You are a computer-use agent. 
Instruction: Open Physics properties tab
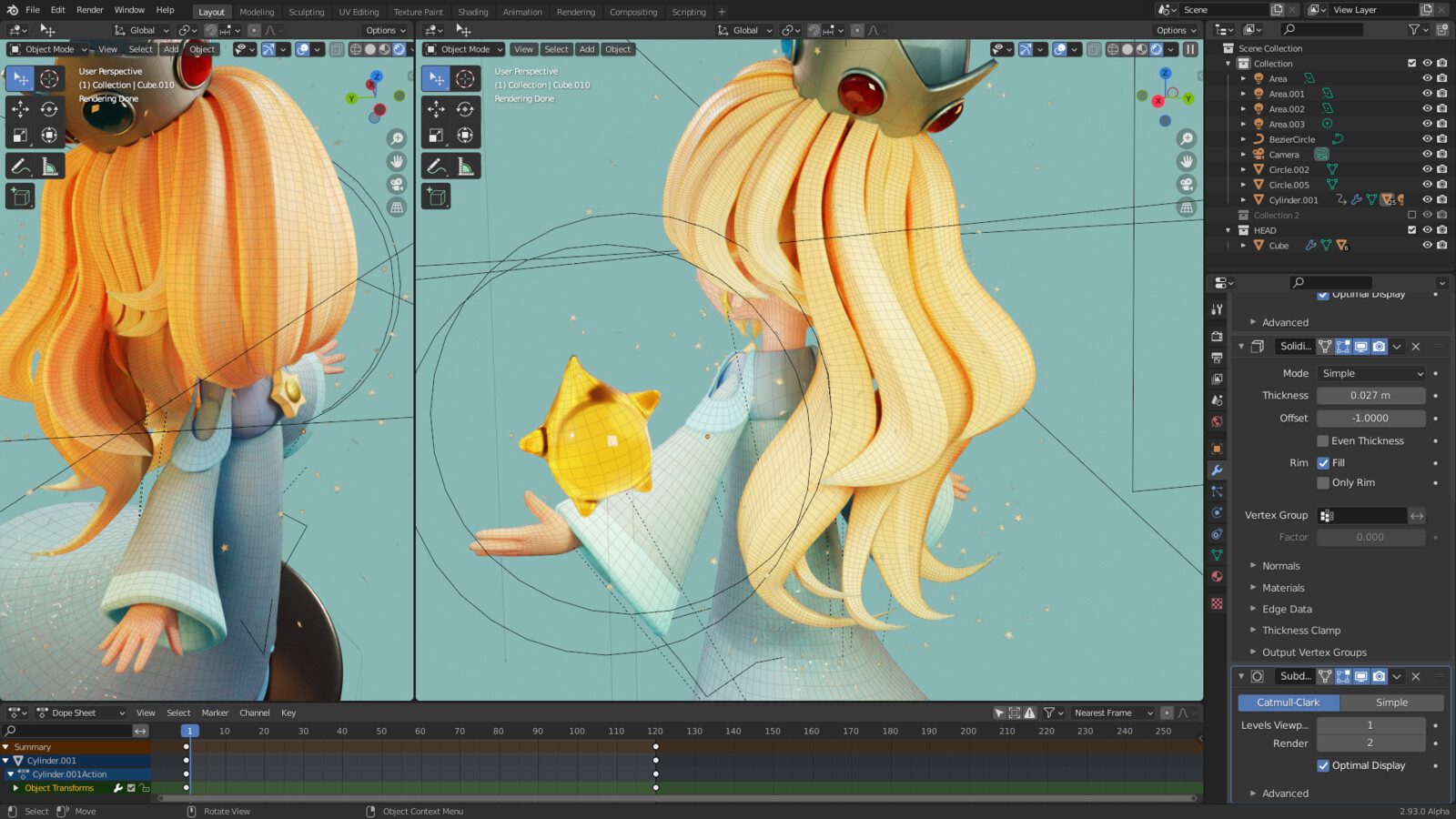1217,512
